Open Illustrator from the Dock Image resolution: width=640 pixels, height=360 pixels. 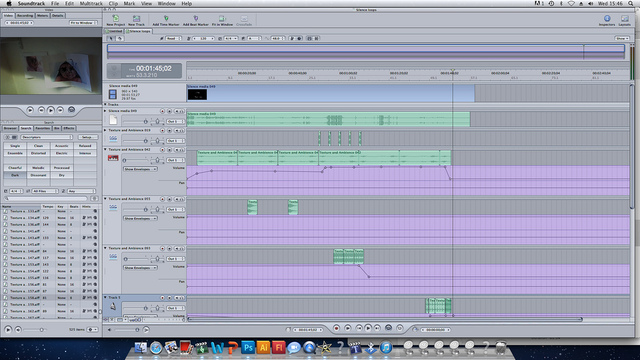263,347
